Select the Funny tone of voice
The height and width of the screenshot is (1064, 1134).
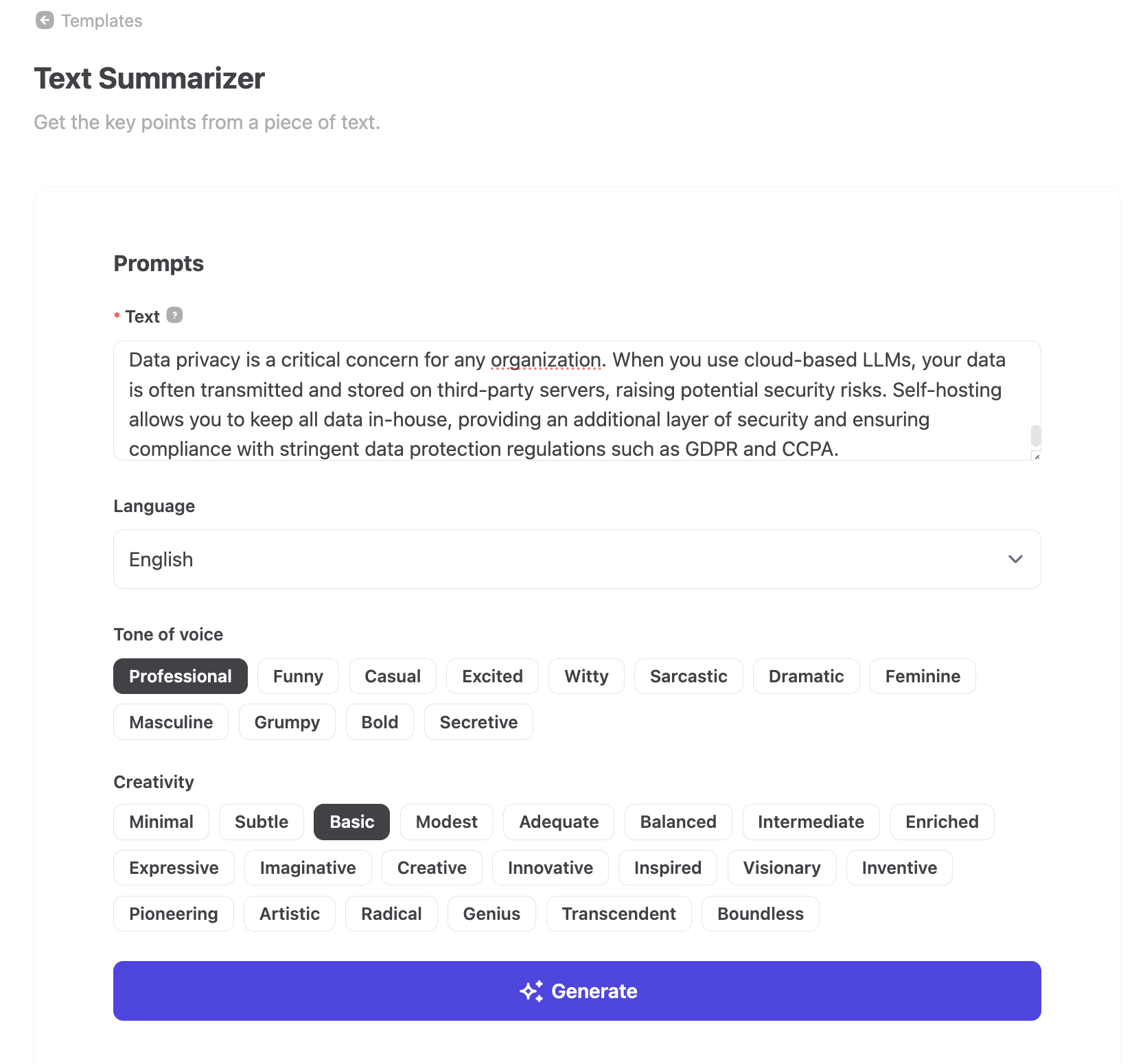pyautogui.click(x=298, y=677)
